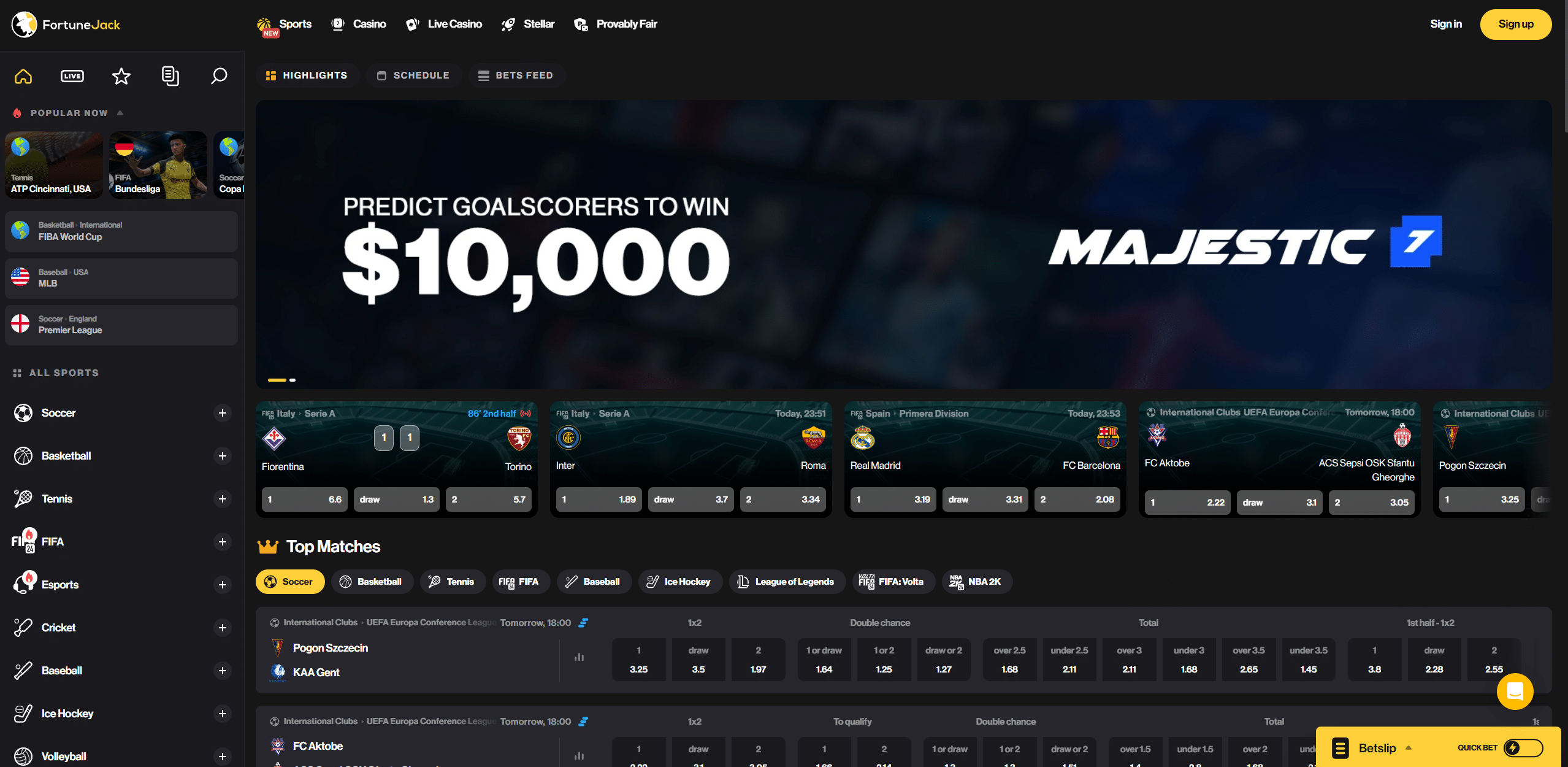
Task: Click the crown icon beside Top Matches
Action: (x=268, y=547)
